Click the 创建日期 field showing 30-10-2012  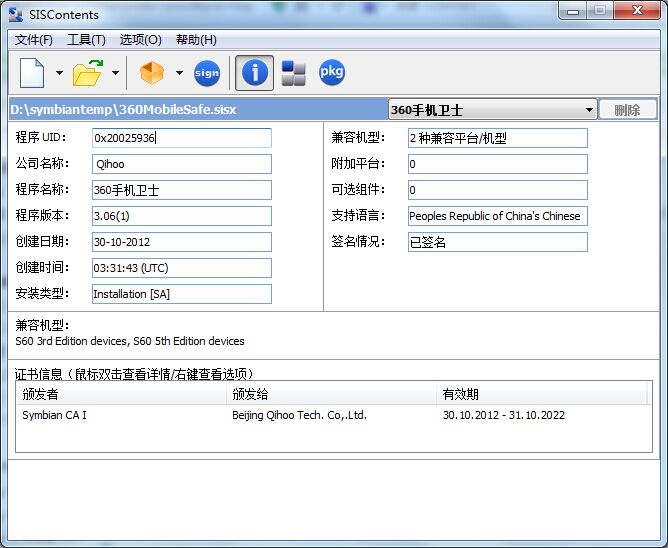tap(182, 242)
